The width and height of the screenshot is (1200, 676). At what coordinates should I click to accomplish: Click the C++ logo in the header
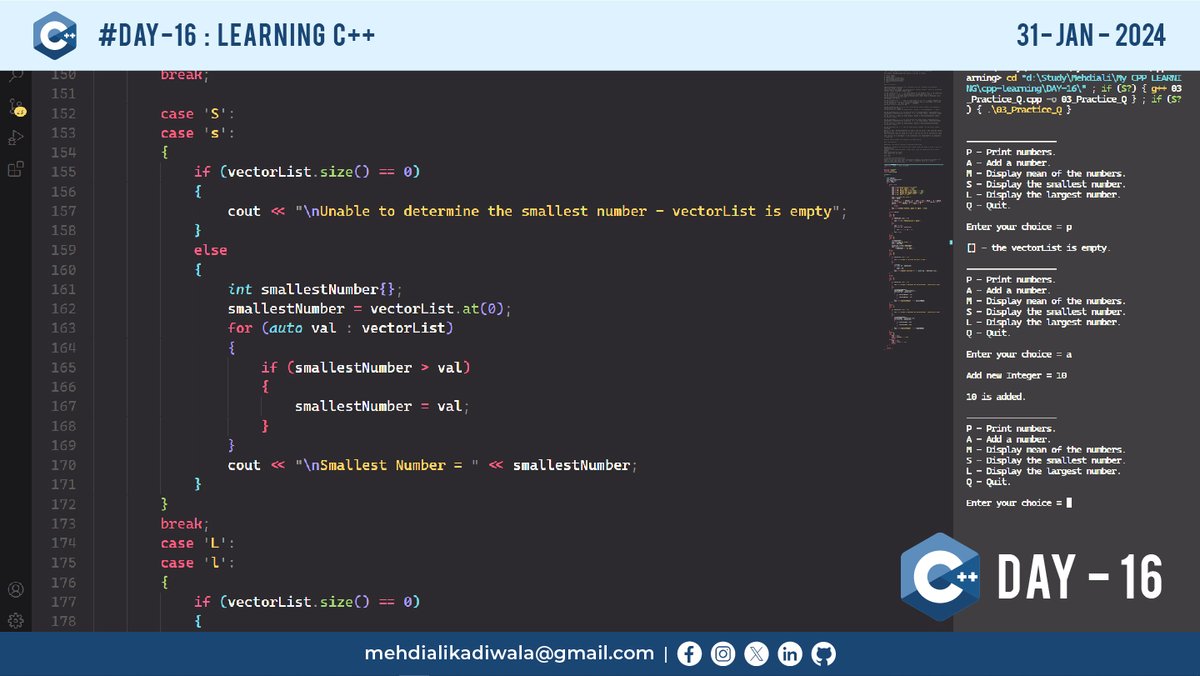[x=55, y=35]
